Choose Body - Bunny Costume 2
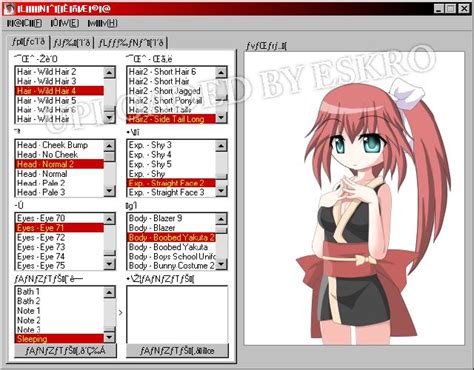Viewport: 474px width, 370px height. pyautogui.click(x=172, y=266)
